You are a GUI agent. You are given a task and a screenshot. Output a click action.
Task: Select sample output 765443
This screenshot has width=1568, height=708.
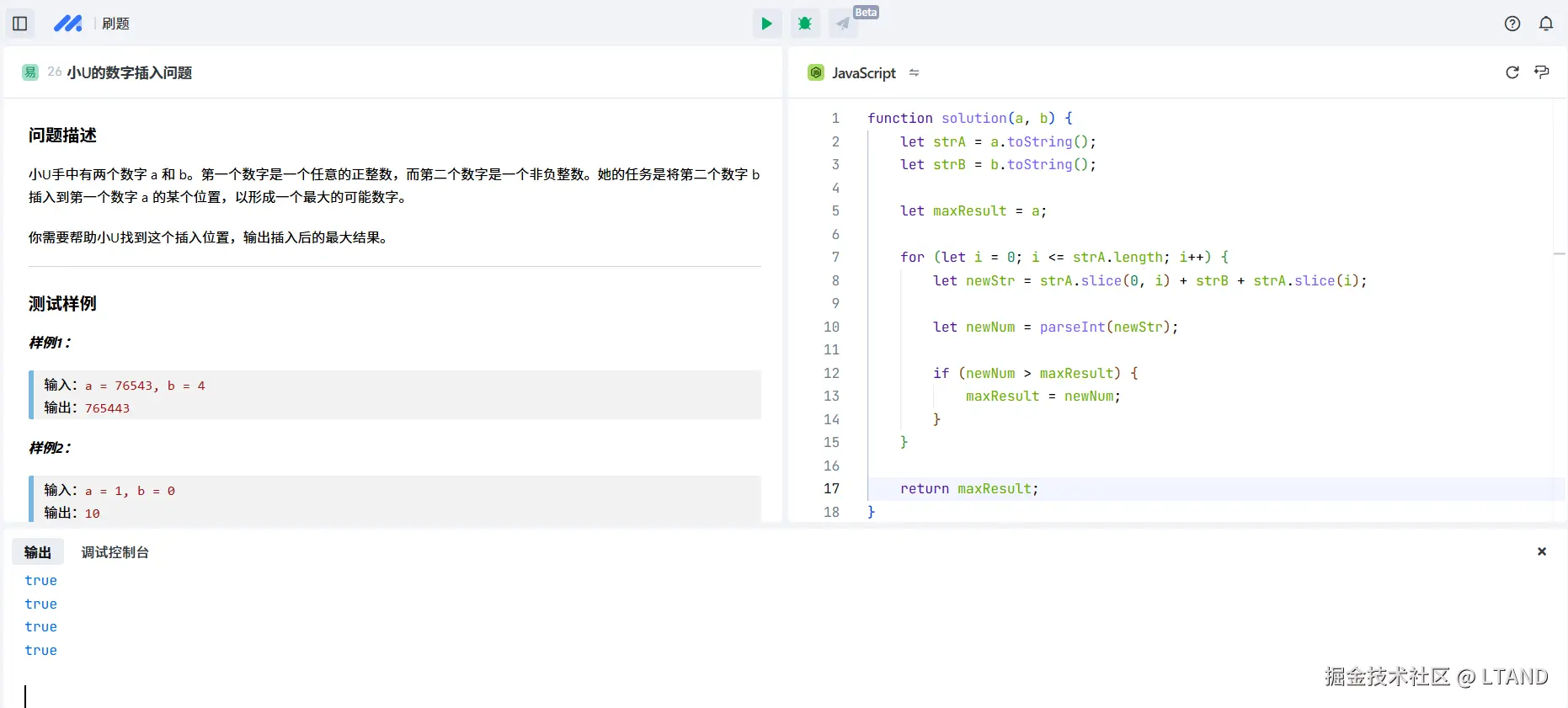pos(107,408)
